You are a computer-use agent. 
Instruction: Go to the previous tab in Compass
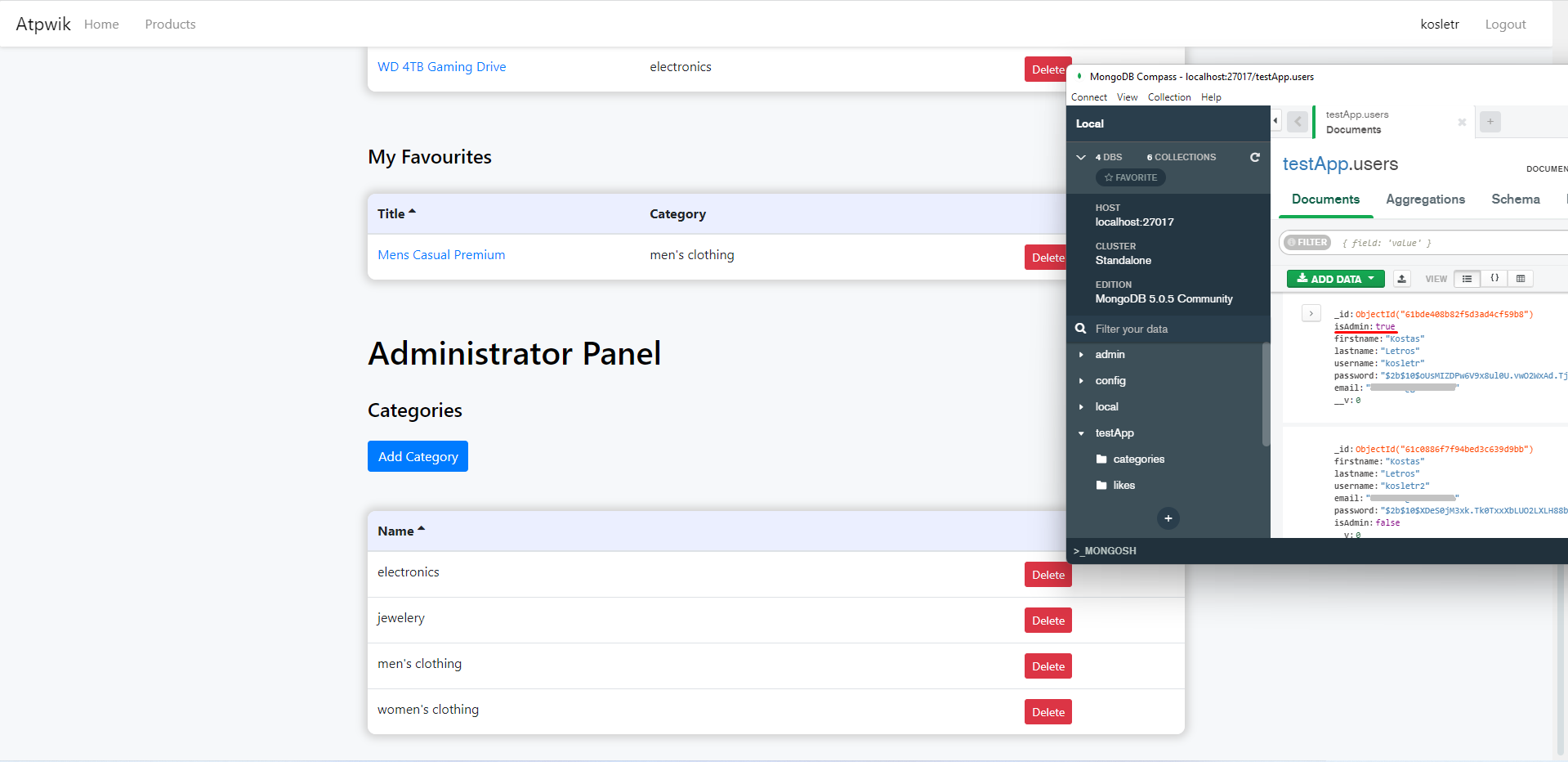[x=1298, y=122]
